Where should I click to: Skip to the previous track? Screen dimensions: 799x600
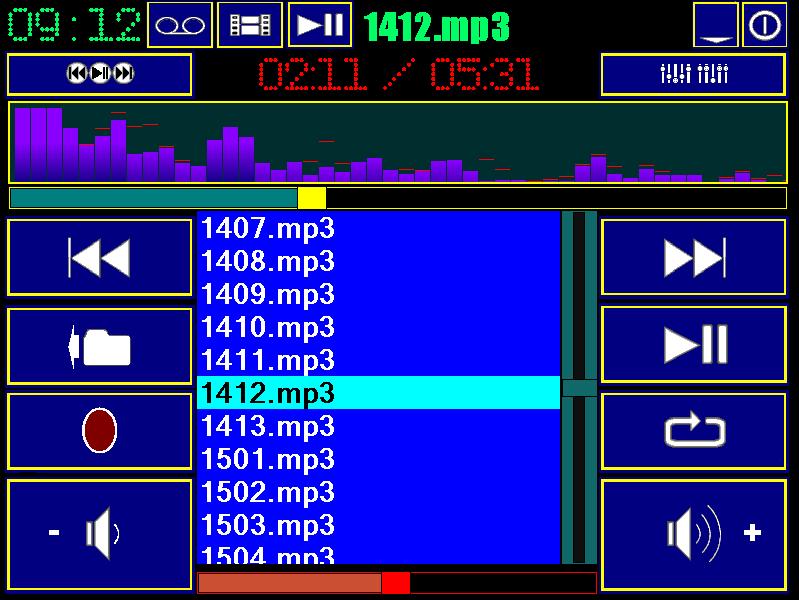pyautogui.click(x=100, y=258)
